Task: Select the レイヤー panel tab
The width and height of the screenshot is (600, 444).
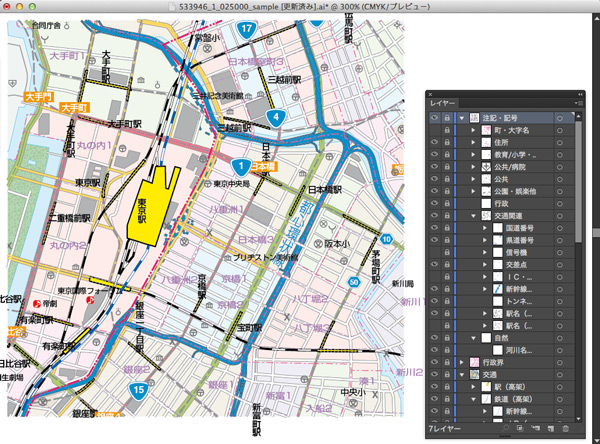Action: click(x=444, y=103)
